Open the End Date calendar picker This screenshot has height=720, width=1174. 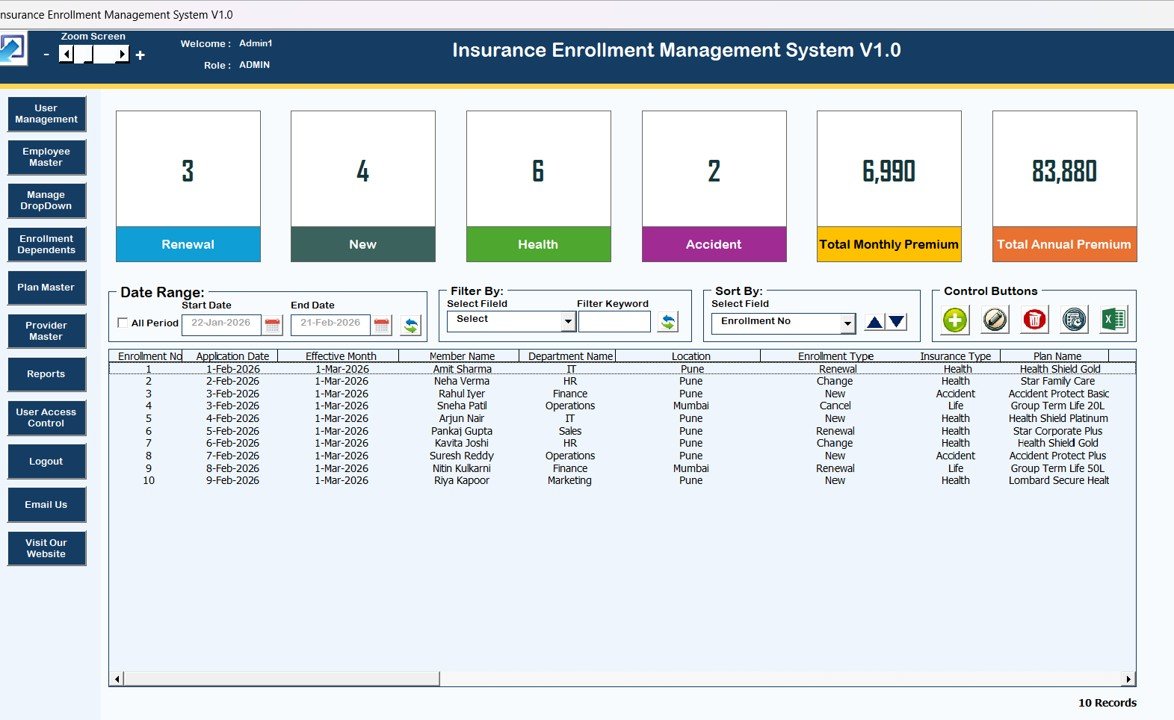381,325
